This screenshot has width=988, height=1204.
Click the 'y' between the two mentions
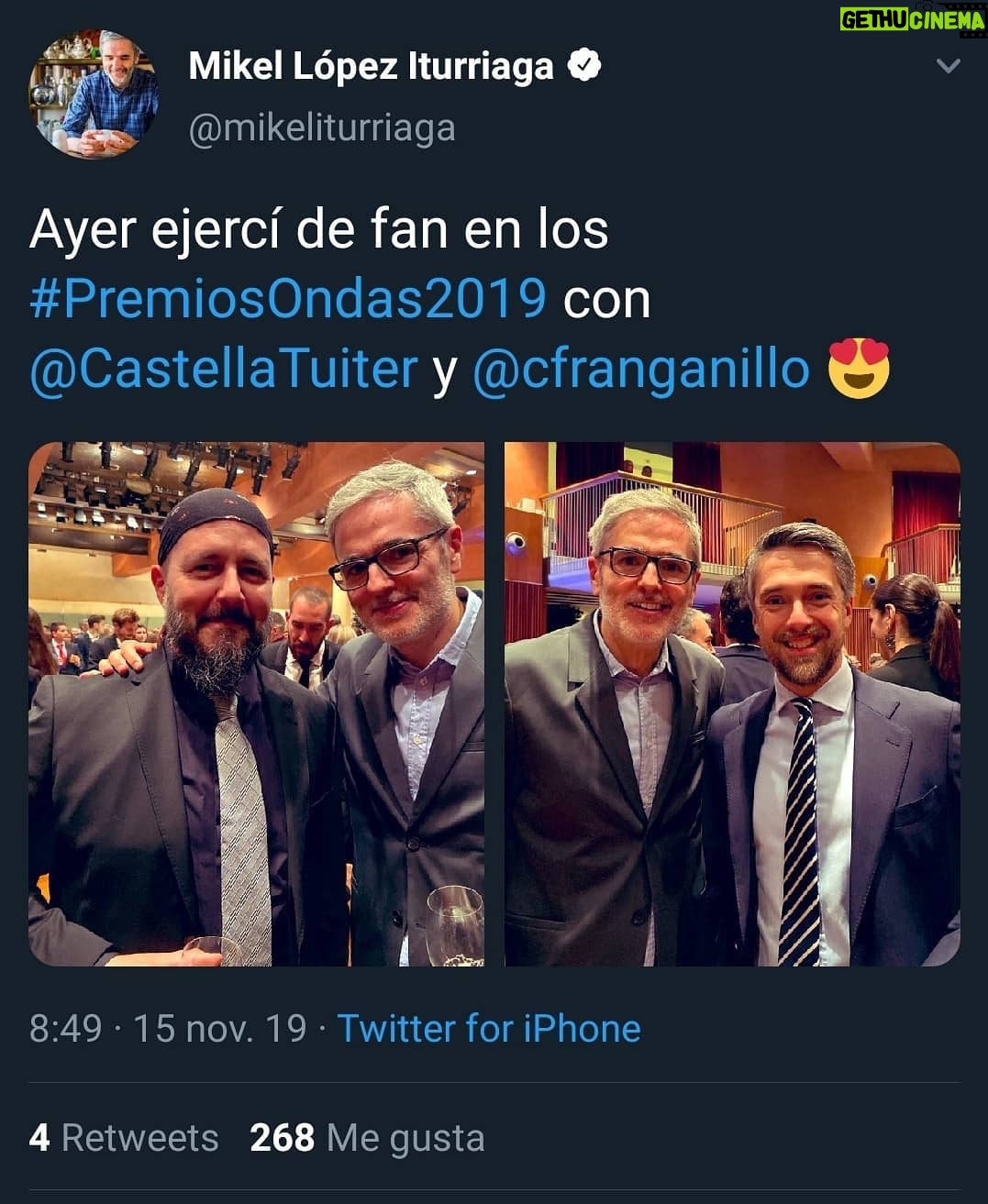coord(446,372)
